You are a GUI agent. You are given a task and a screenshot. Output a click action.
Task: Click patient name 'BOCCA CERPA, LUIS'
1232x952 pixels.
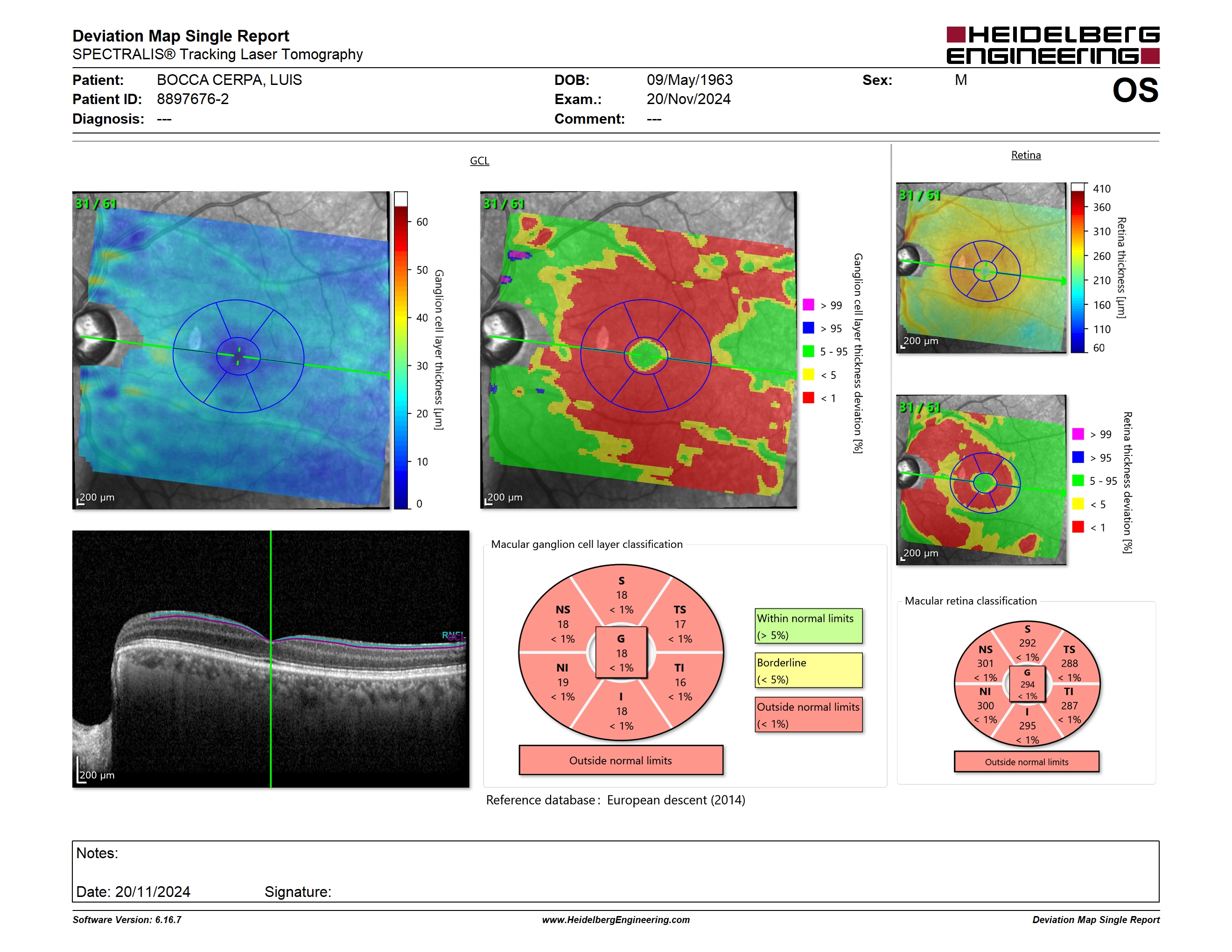(x=229, y=80)
